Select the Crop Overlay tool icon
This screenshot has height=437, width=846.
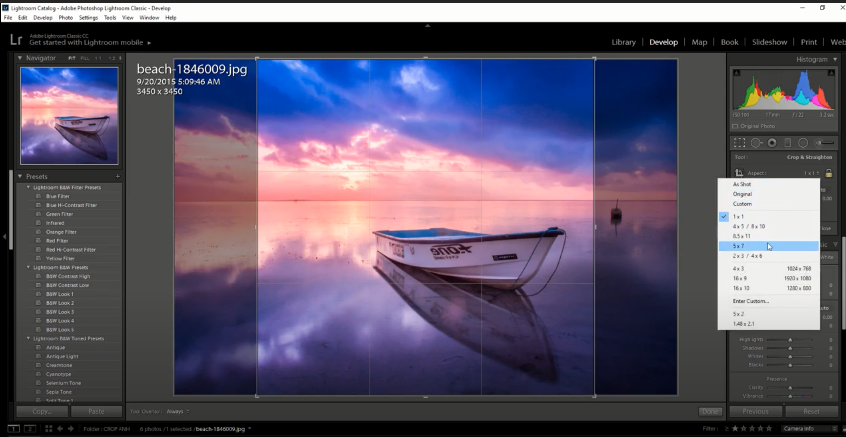click(x=739, y=143)
